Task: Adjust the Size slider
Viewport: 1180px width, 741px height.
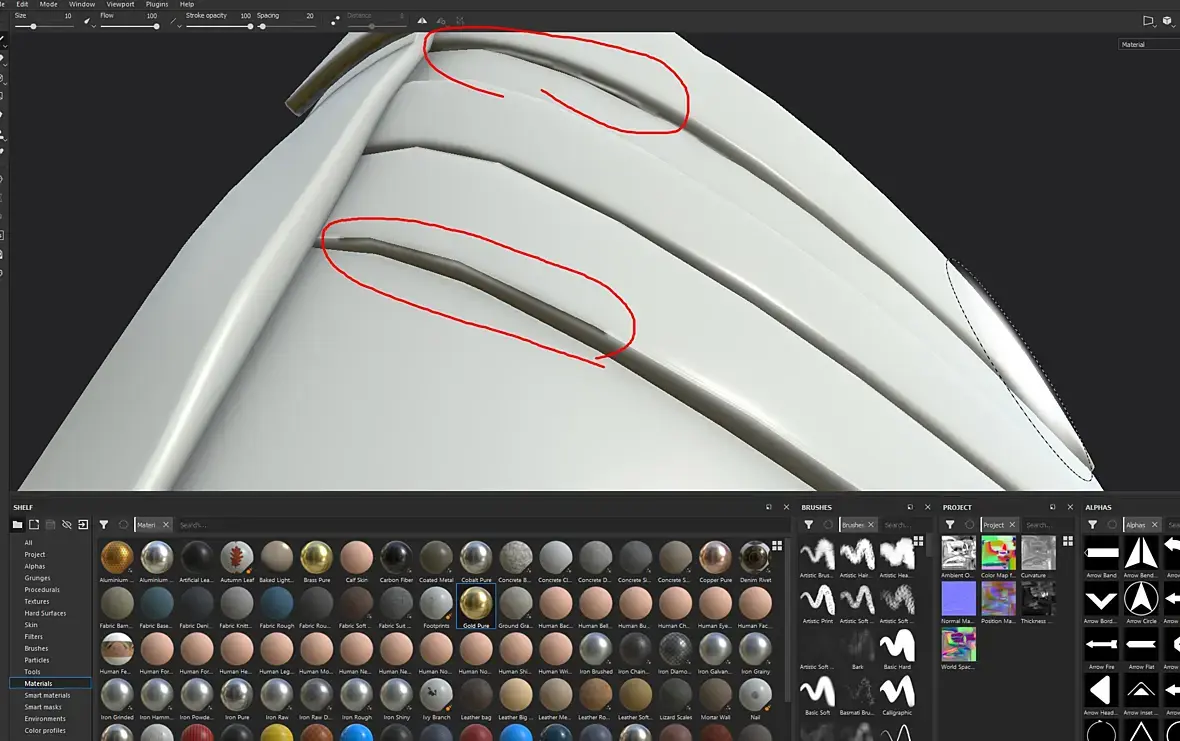Action: (x=44, y=26)
